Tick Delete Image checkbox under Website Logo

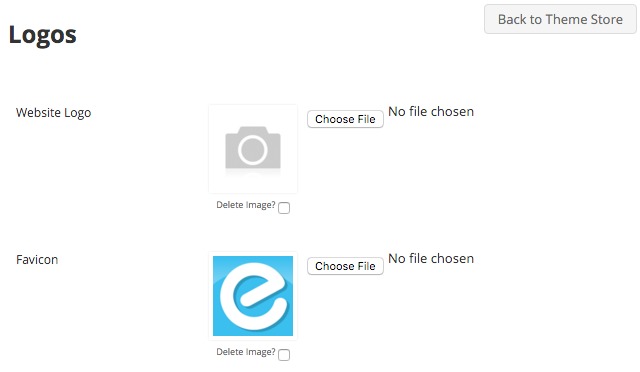tap(284, 208)
